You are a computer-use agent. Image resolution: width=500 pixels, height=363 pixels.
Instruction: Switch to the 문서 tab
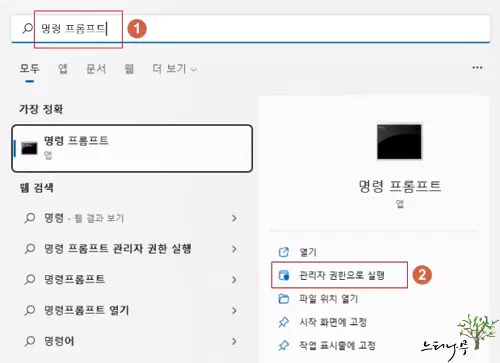point(96,69)
